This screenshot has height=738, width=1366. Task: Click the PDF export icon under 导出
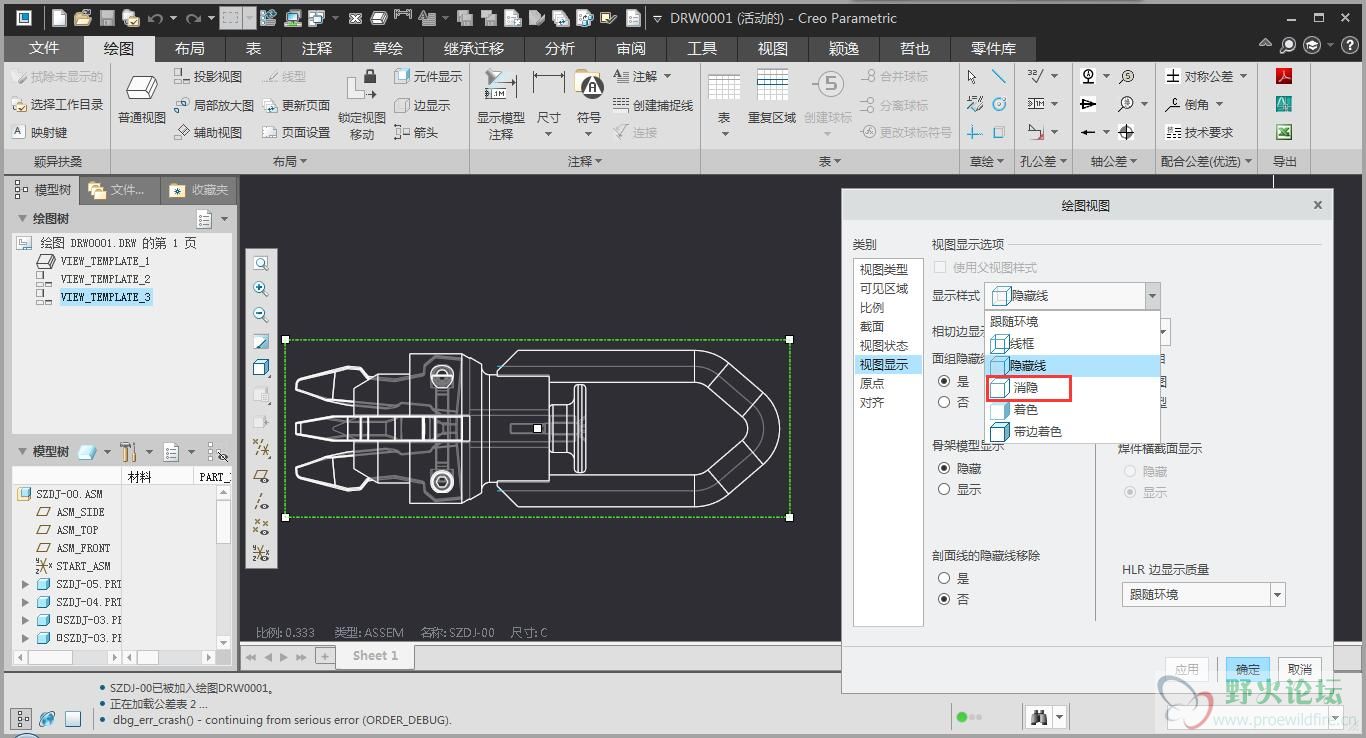pyautogui.click(x=1284, y=76)
